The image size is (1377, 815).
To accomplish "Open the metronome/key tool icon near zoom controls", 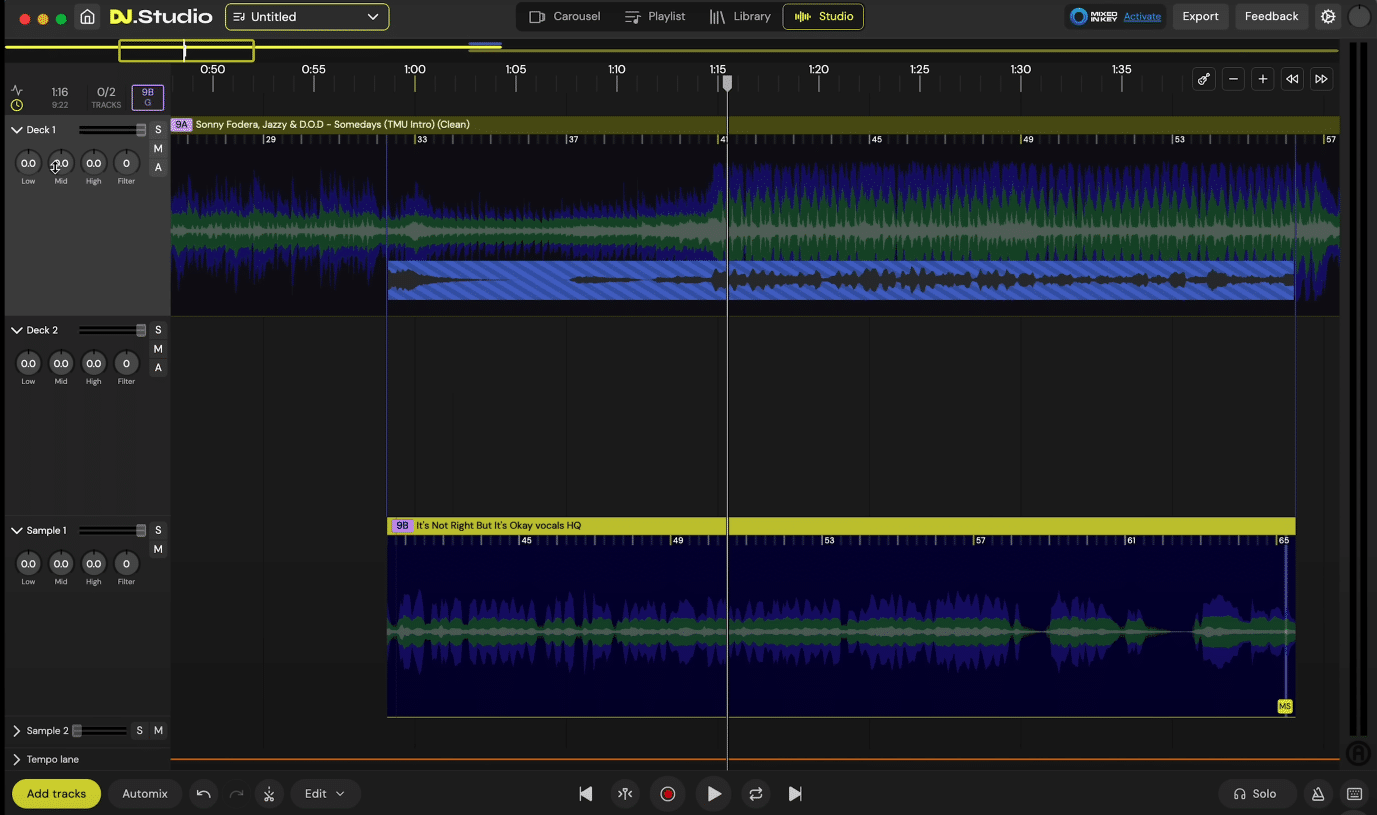I will (1203, 79).
